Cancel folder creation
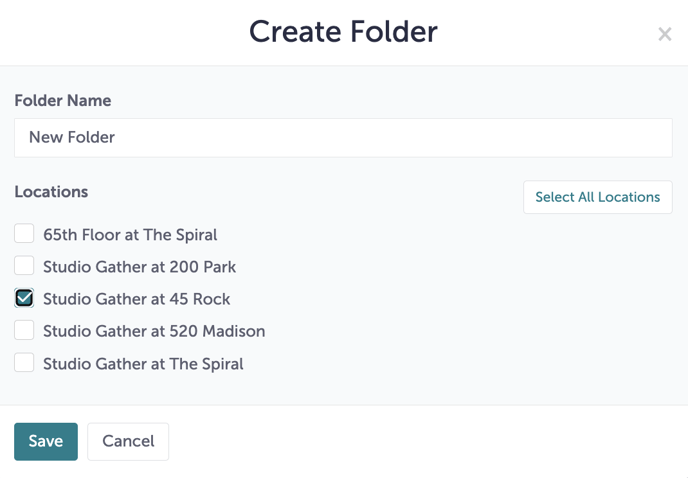The height and width of the screenshot is (478, 688). coord(128,441)
